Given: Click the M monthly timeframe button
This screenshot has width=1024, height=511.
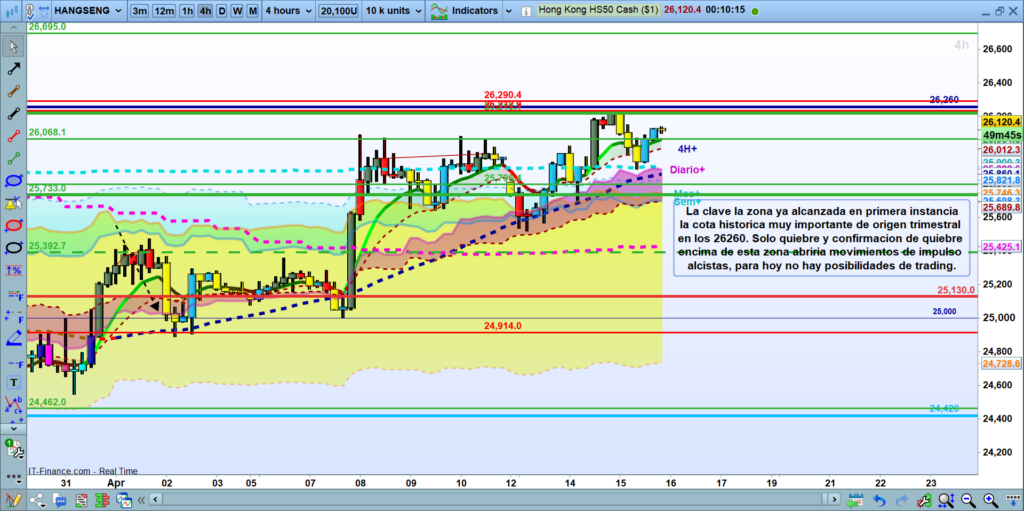Looking at the screenshot, I should [x=253, y=12].
